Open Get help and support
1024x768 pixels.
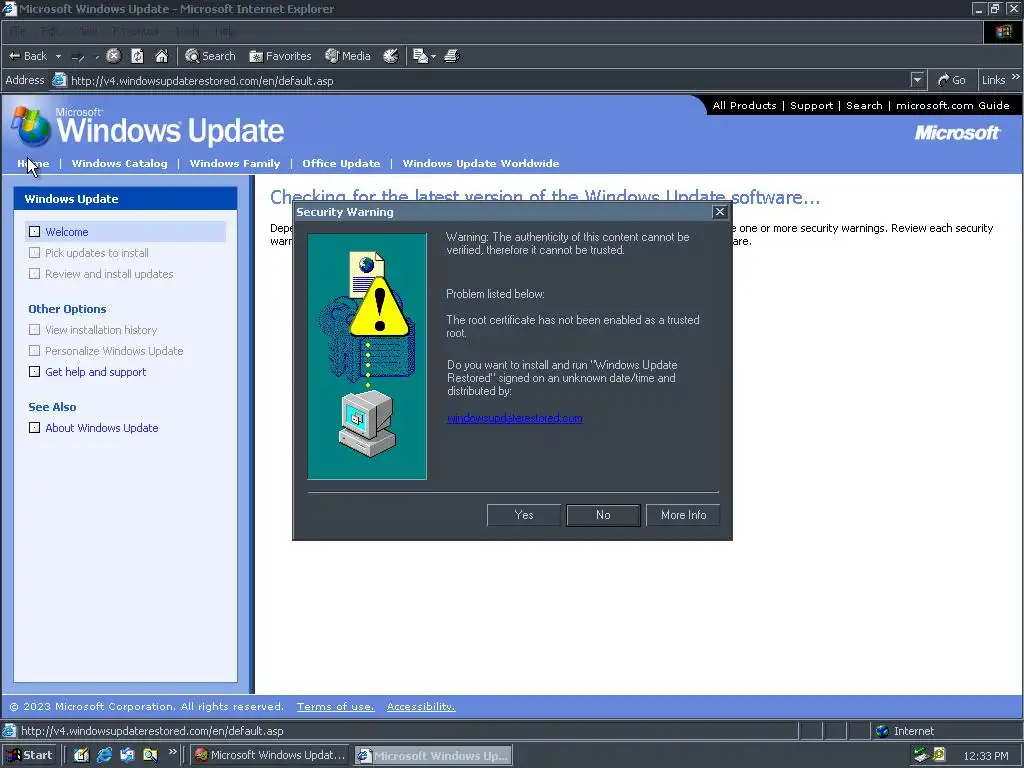coord(95,372)
